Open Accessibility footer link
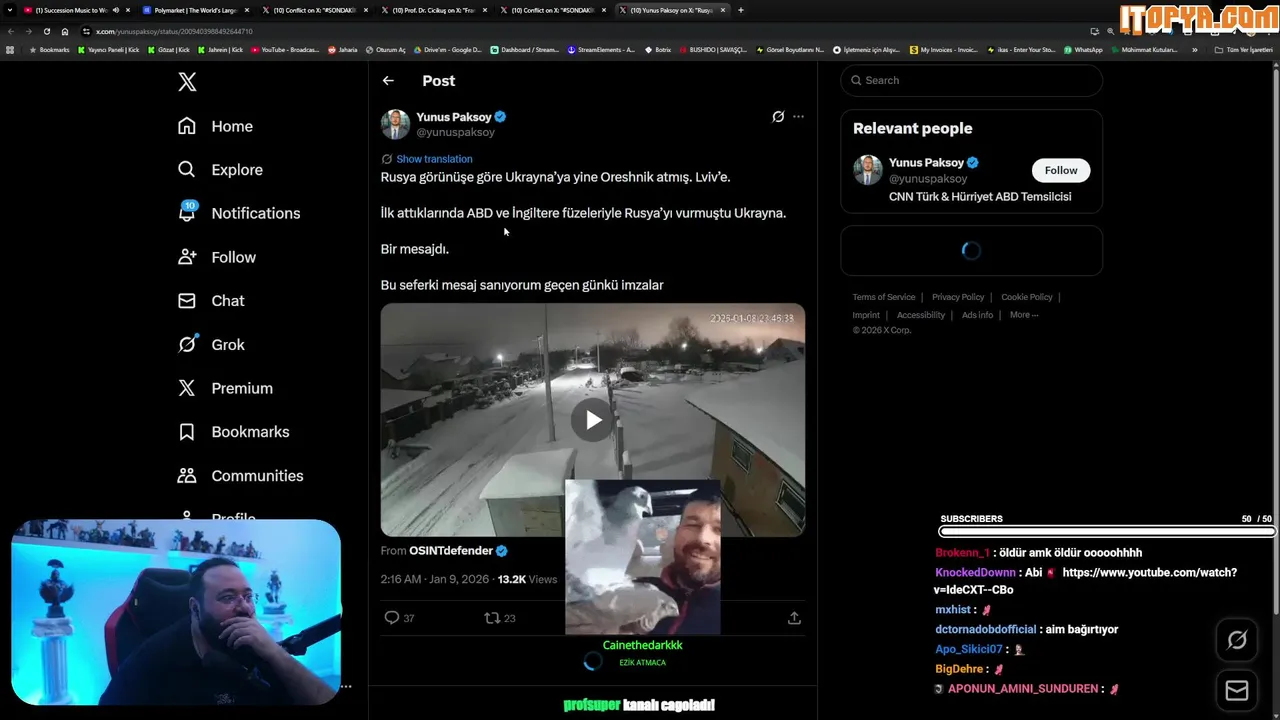This screenshot has width=1280, height=720. point(921,315)
